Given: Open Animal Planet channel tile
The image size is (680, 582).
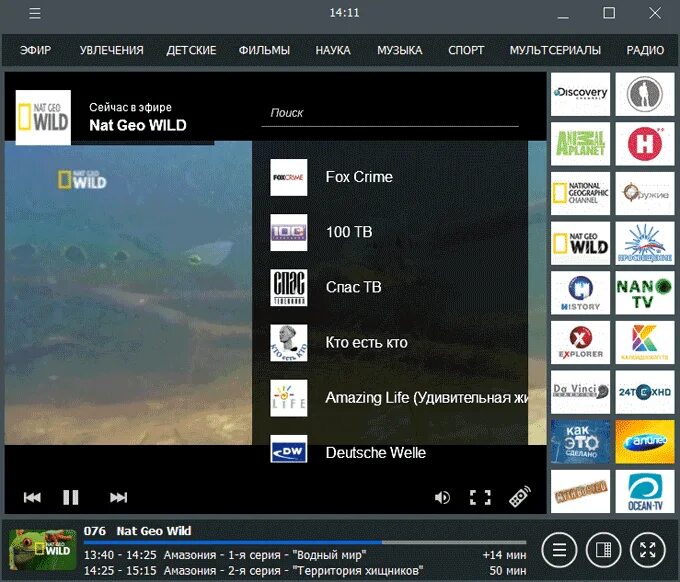Looking at the screenshot, I should pyautogui.click(x=580, y=144).
